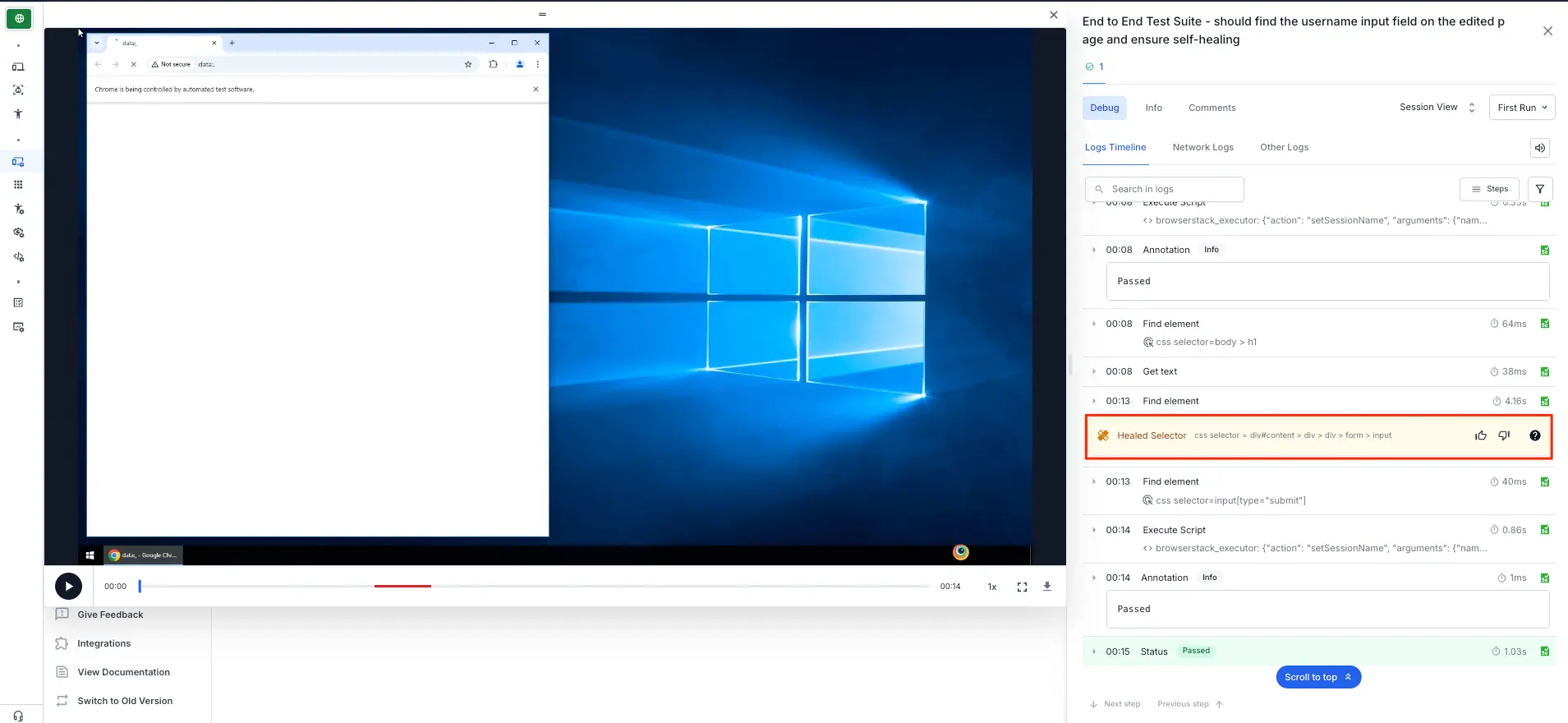Enter fullscreen video mode
Viewport: 1568px width, 723px height.
pos(1022,587)
